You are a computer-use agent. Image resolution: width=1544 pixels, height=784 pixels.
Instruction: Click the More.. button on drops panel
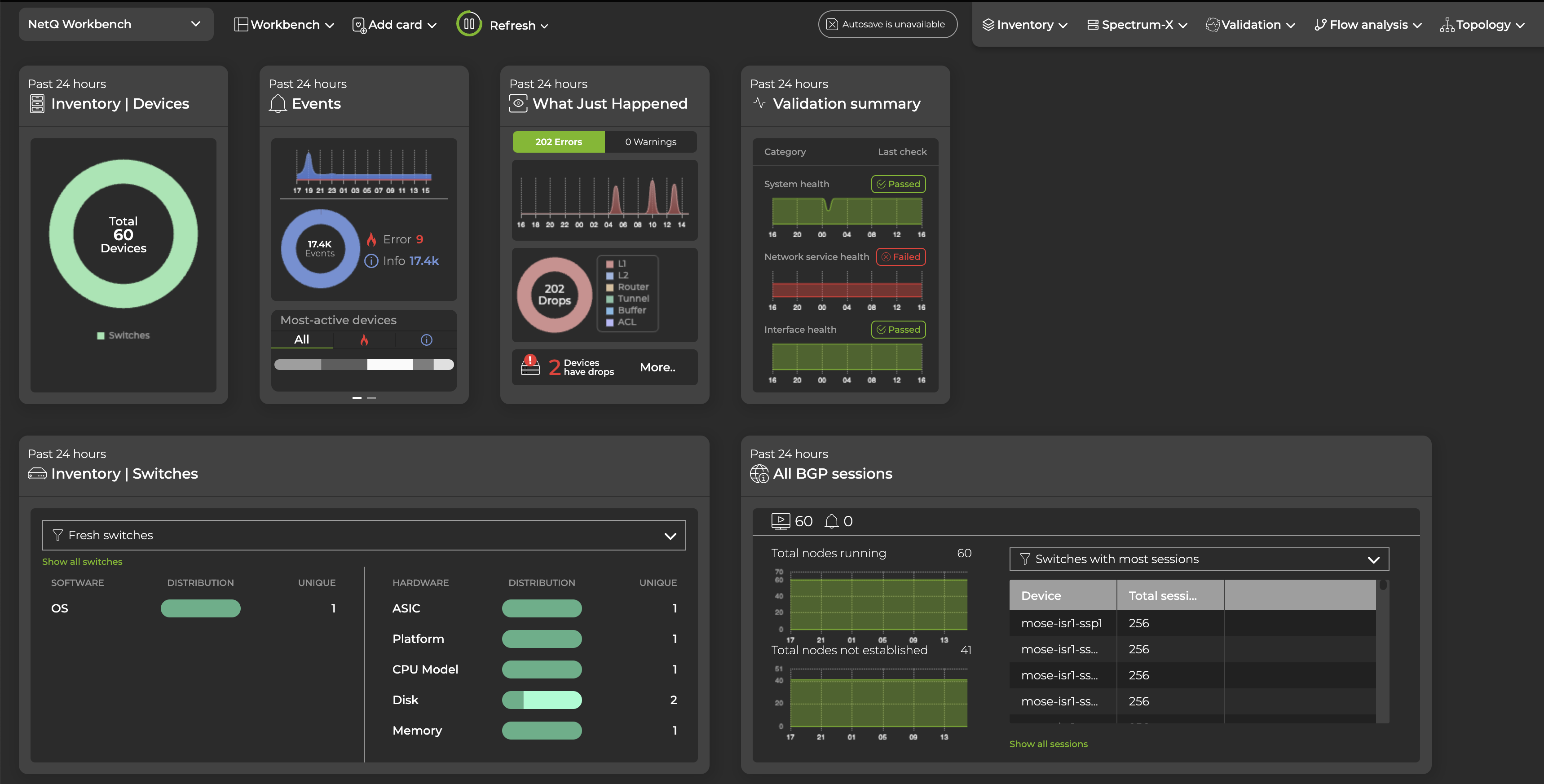[657, 367]
